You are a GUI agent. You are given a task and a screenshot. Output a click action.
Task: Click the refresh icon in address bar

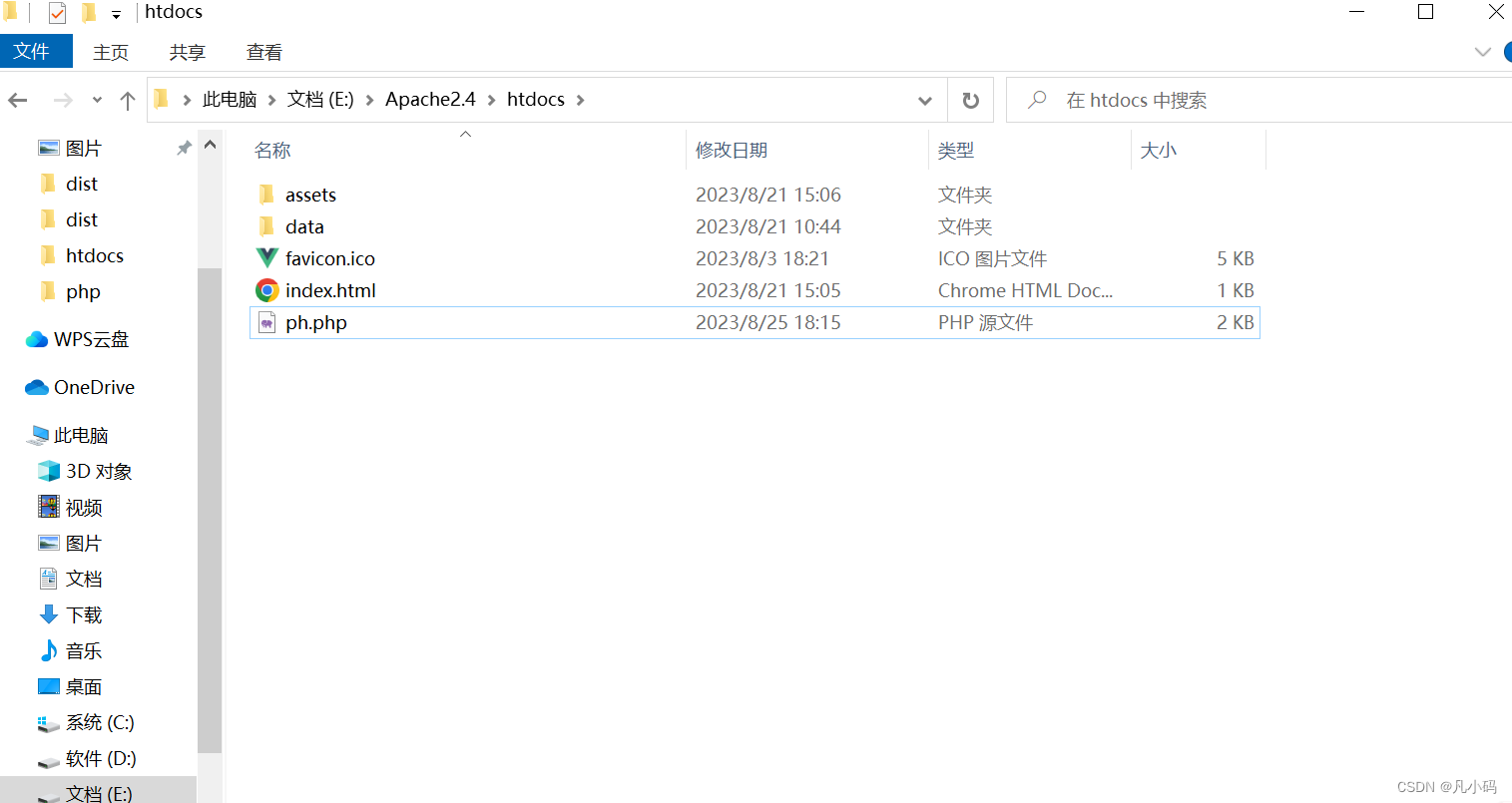(x=969, y=100)
